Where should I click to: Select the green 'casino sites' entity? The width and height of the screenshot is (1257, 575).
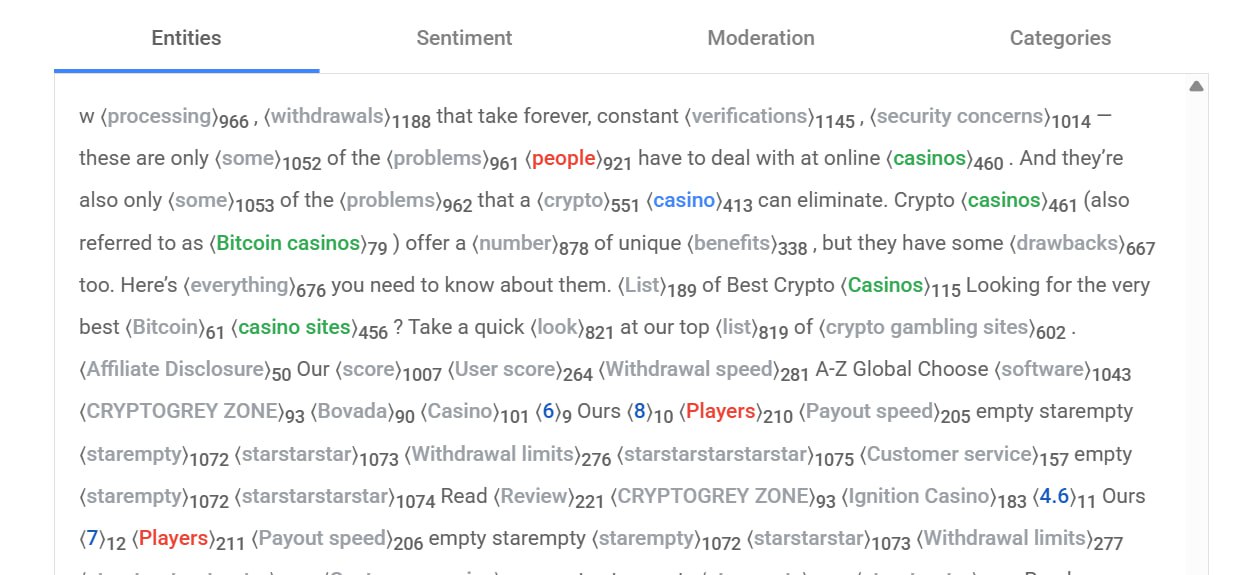click(295, 327)
